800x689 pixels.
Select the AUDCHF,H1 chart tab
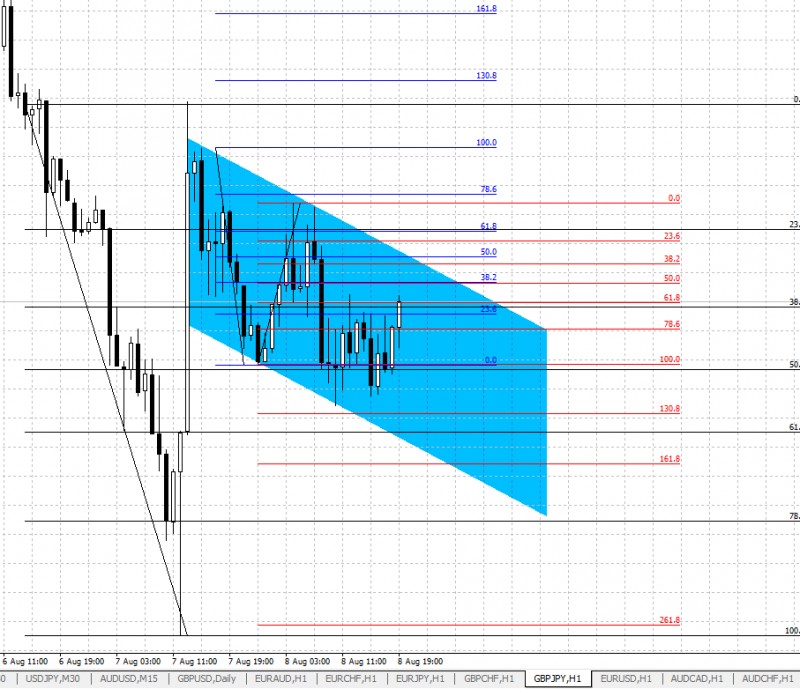click(766, 679)
